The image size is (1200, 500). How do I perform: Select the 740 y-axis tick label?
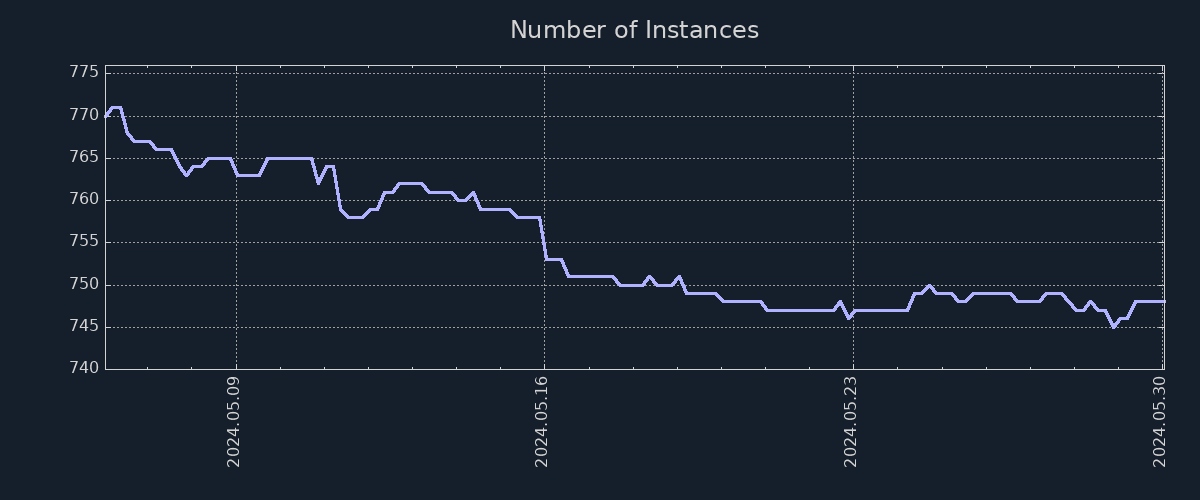coord(84,369)
